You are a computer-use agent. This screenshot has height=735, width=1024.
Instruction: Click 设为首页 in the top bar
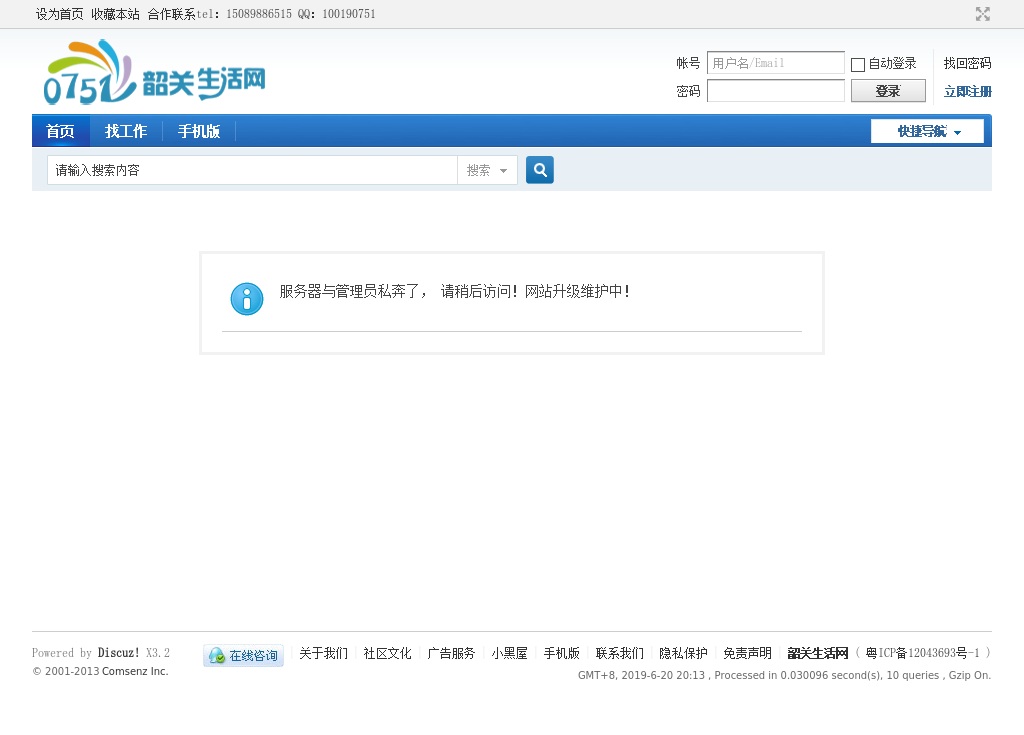60,14
